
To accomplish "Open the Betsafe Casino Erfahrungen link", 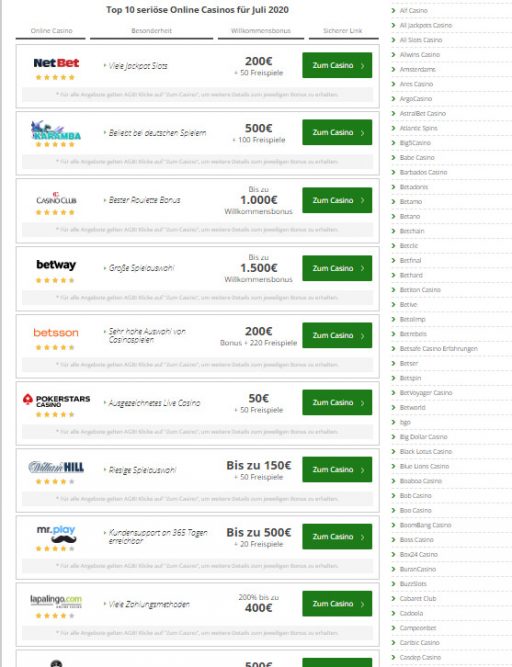I will (x=438, y=349).
